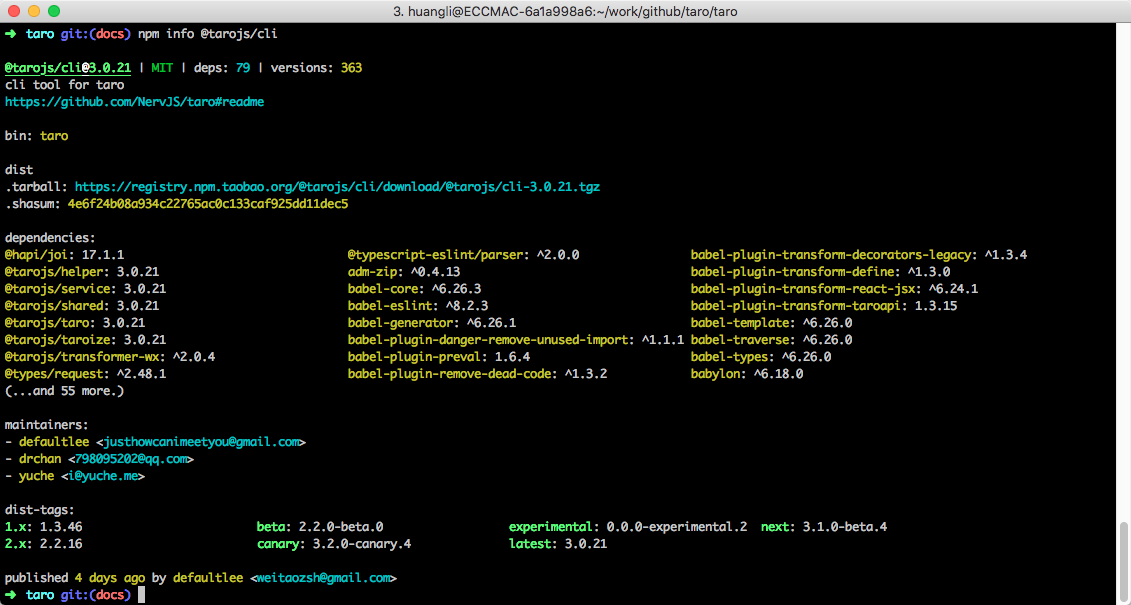Click the yellow minimize window button
This screenshot has height=605, width=1131.
click(33, 11)
